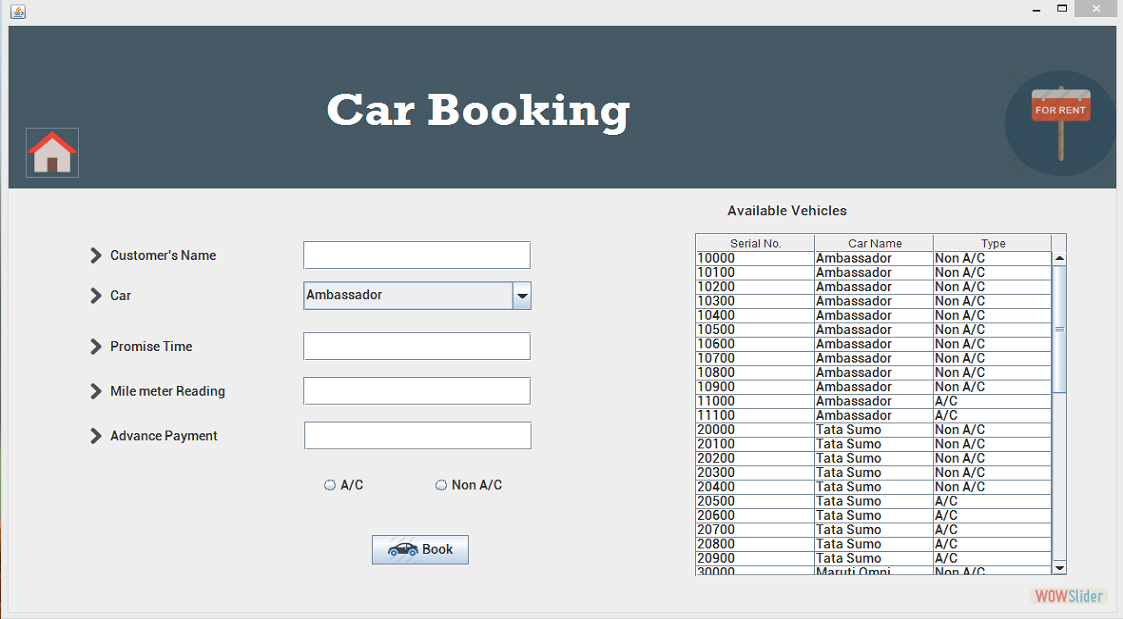Viewport: 1123px width, 619px height.
Task: Select the Non A/C radio button
Action: [441, 485]
